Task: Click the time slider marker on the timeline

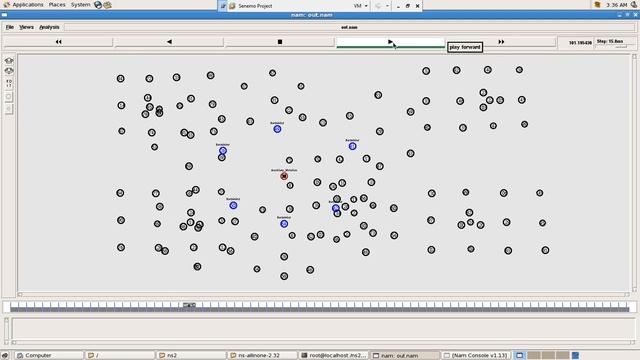Action: click(x=189, y=305)
